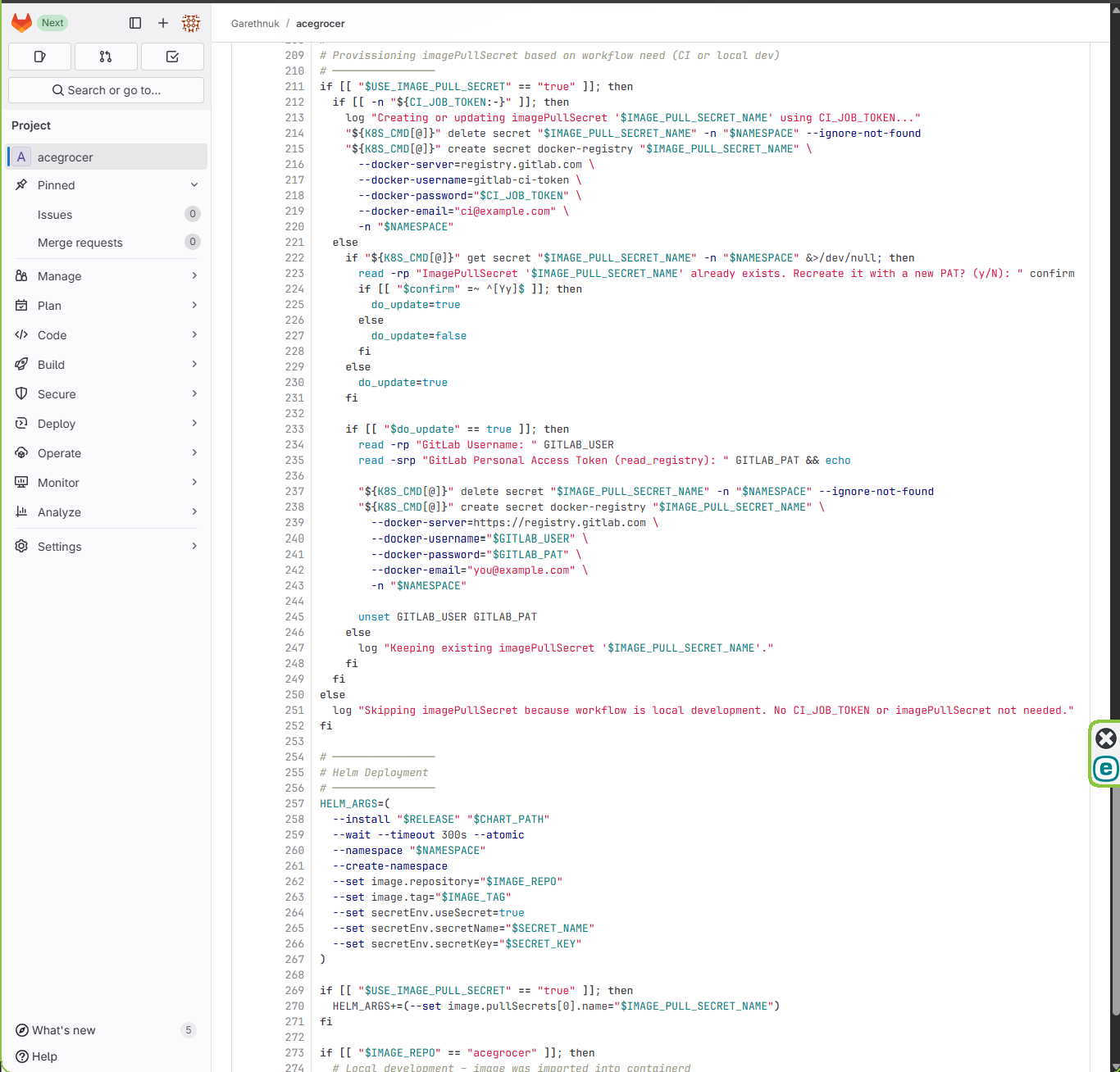1120x1072 pixels.
Task: Open the user avatar menu
Action: [x=191, y=23]
